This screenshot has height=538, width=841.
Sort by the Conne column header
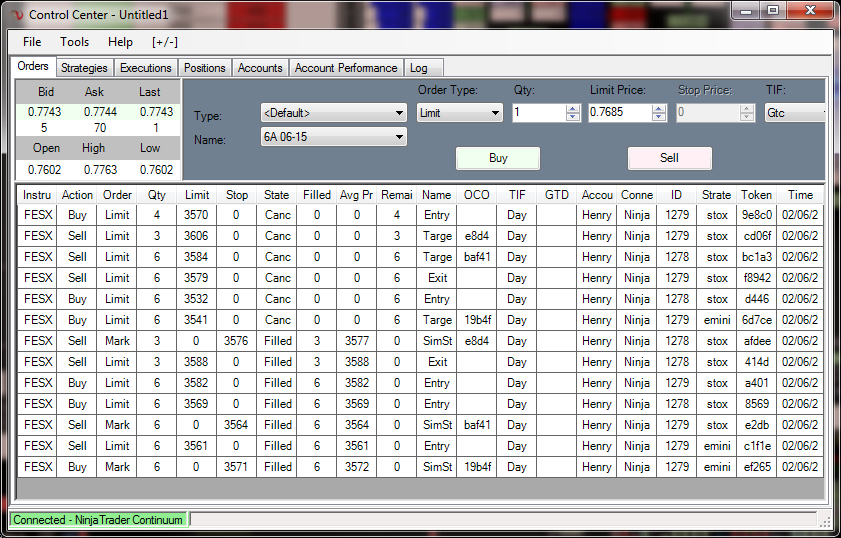tap(637, 195)
